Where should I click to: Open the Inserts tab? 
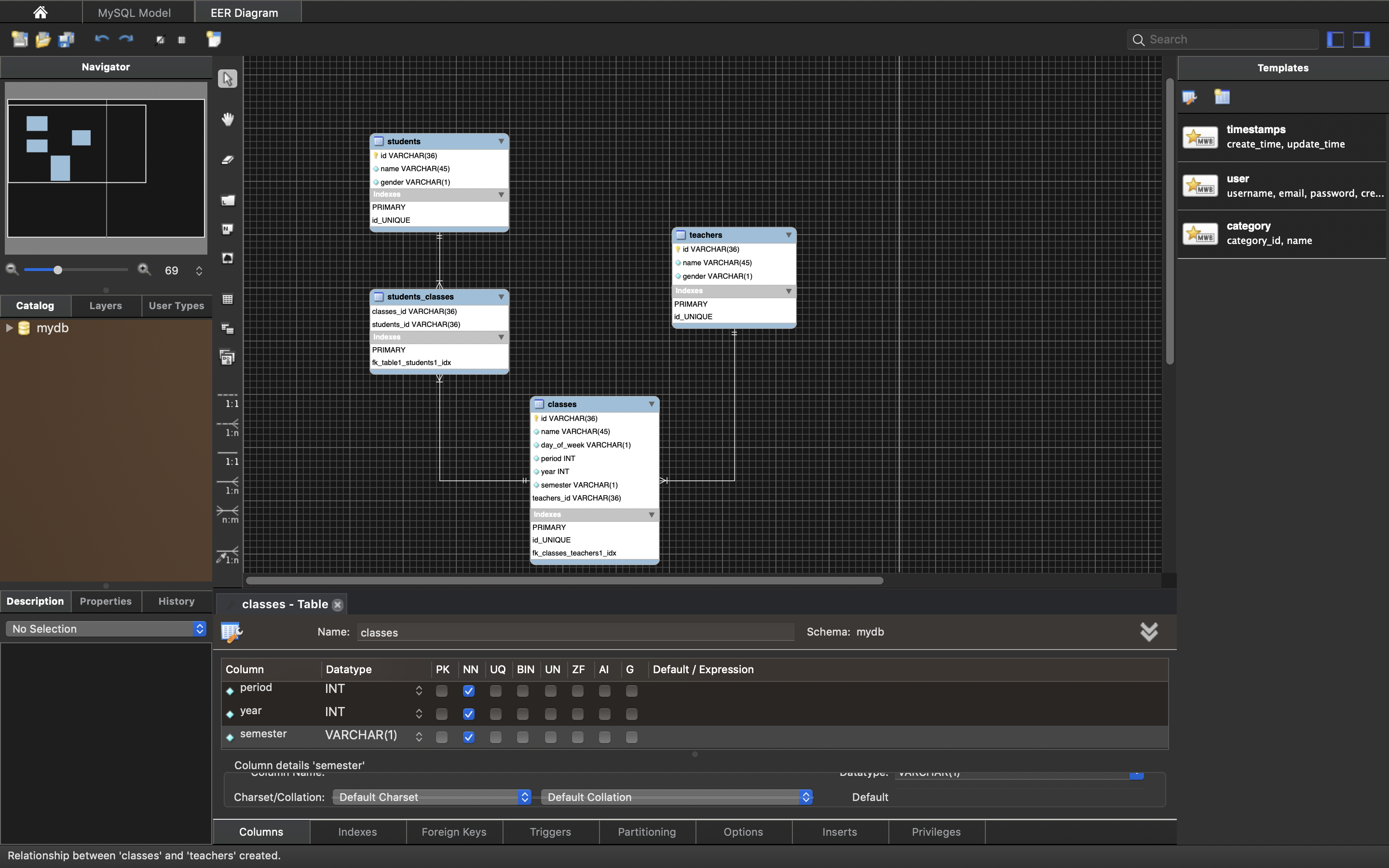coord(840,832)
